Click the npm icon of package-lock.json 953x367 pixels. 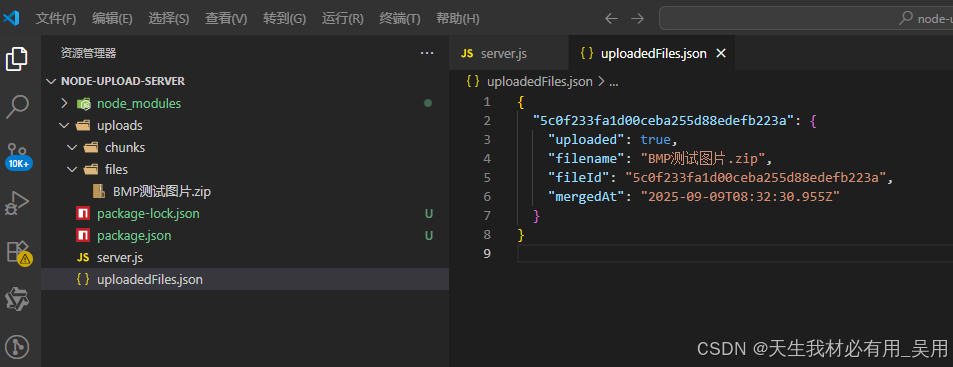pos(83,214)
